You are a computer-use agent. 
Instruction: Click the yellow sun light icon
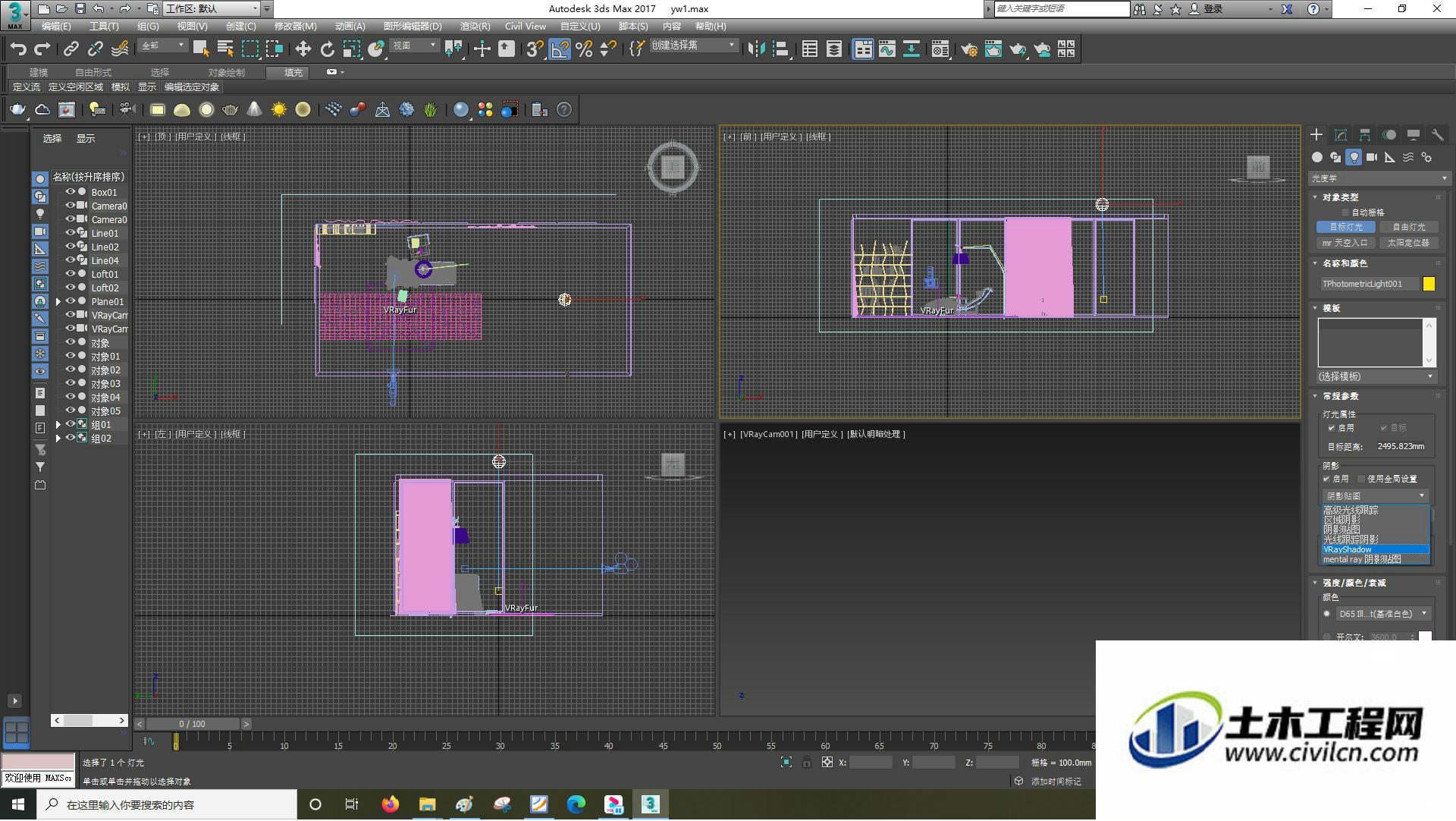tap(279, 110)
